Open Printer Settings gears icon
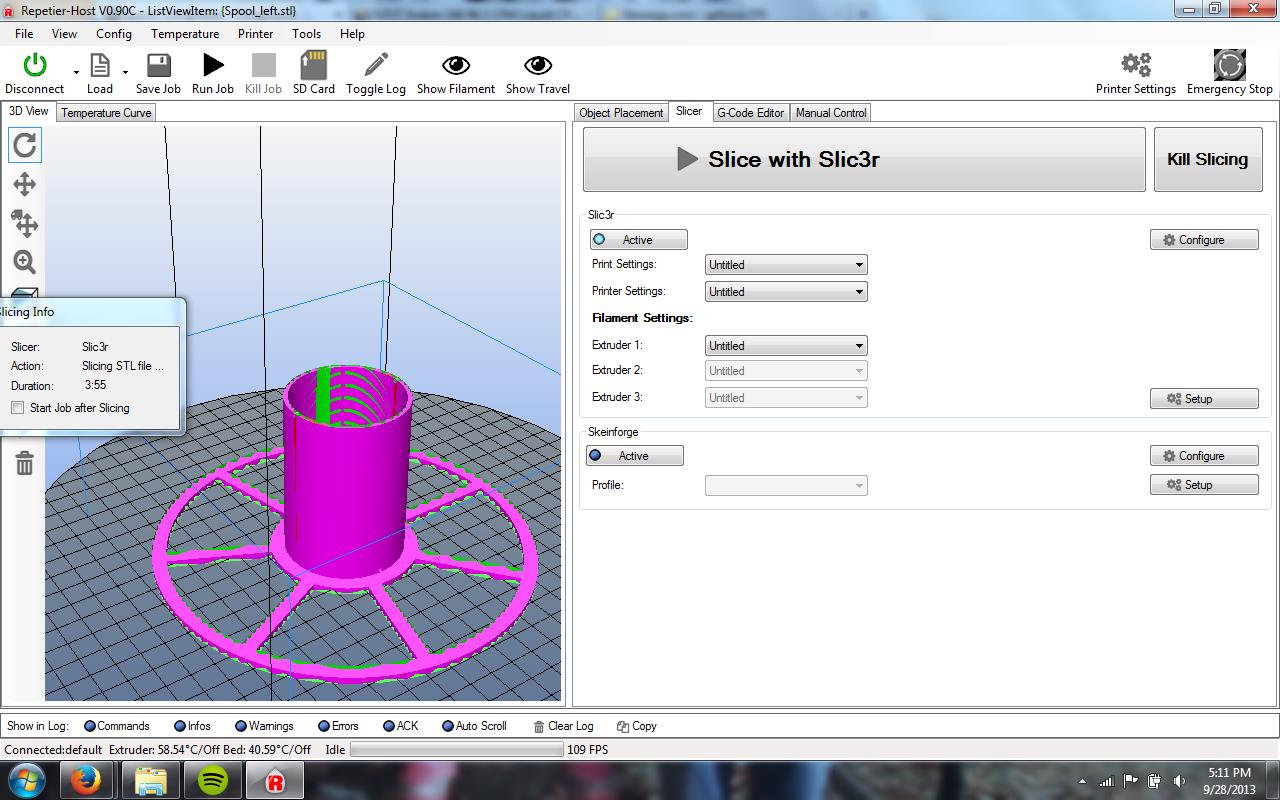Screen dimensions: 1280x800 [1135, 66]
